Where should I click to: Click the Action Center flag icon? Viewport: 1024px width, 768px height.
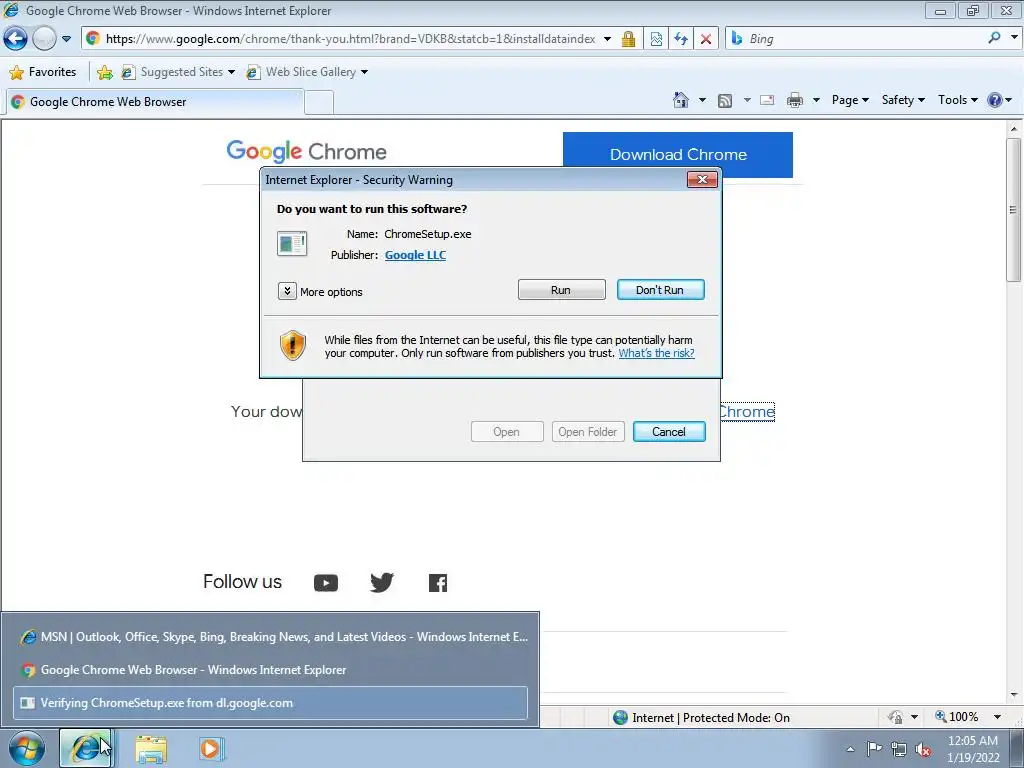pos(874,749)
